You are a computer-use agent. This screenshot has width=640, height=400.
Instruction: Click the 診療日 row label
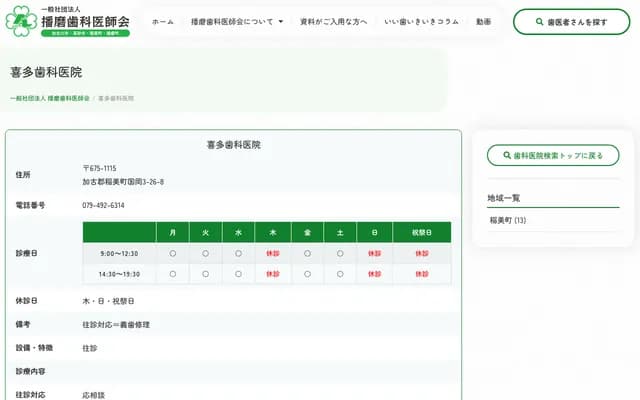(27, 253)
